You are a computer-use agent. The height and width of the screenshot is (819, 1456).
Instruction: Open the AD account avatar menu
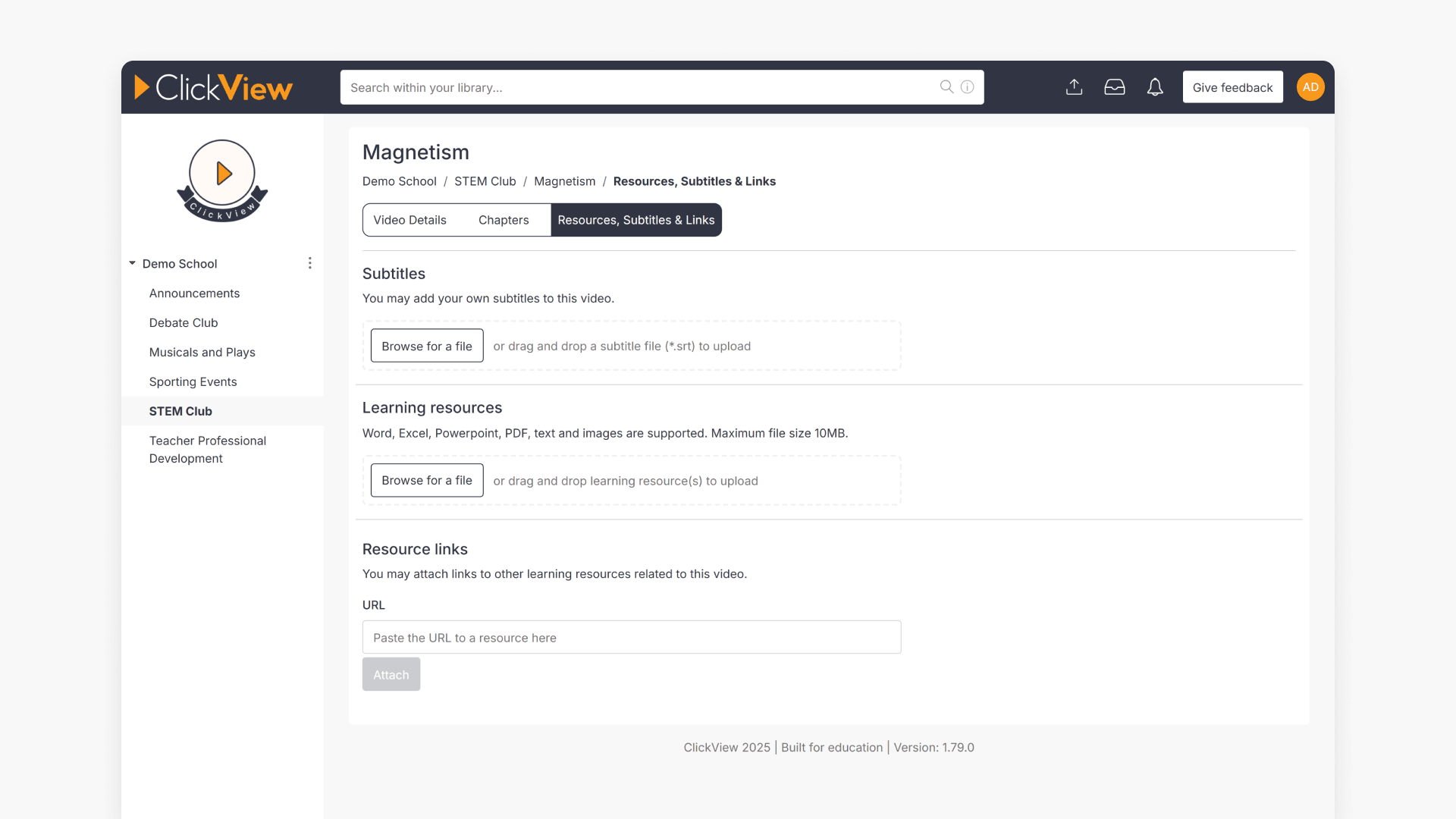point(1310,86)
